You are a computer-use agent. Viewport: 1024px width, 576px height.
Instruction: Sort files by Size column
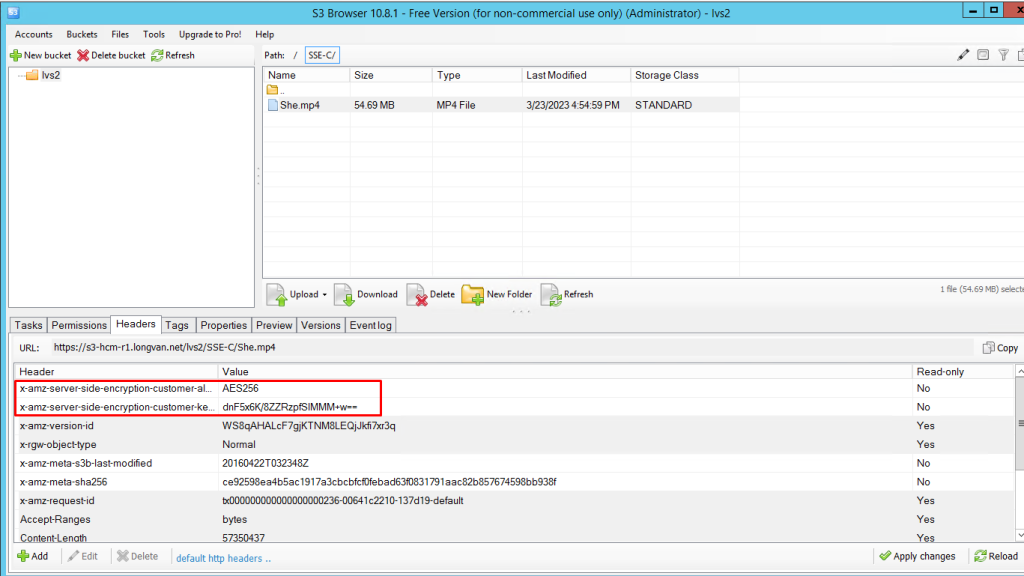pos(391,75)
